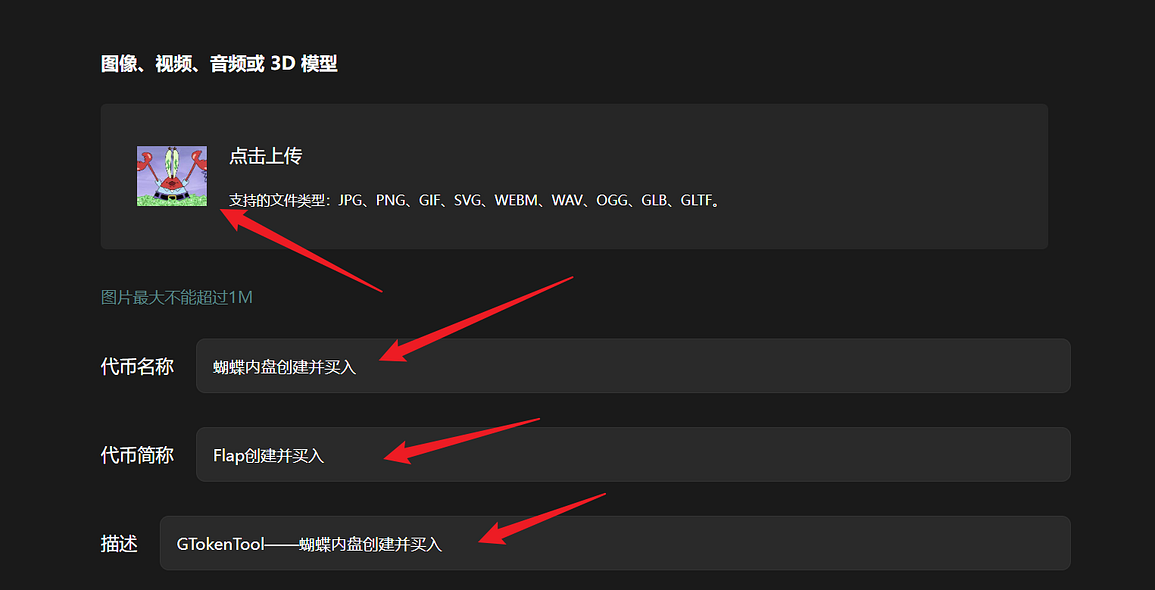Viewport: 1155px width, 590px height.
Task: Focus the 描述 description input field
Action: point(615,543)
